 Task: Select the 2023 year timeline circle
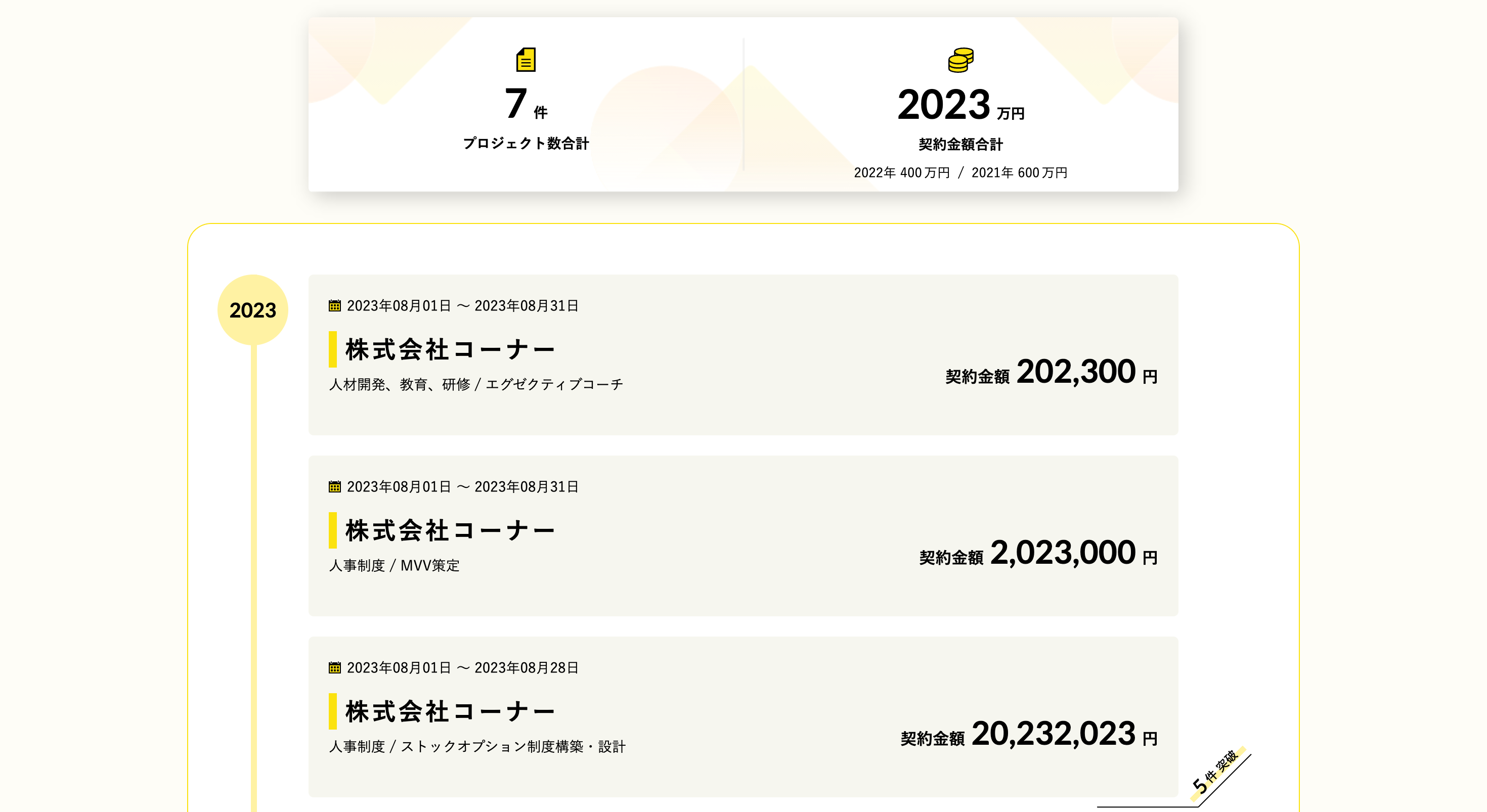[252, 310]
